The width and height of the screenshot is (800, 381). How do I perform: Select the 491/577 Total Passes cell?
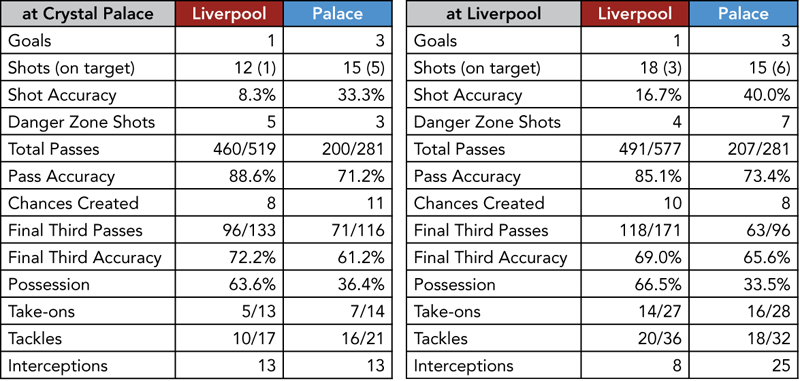click(635, 149)
